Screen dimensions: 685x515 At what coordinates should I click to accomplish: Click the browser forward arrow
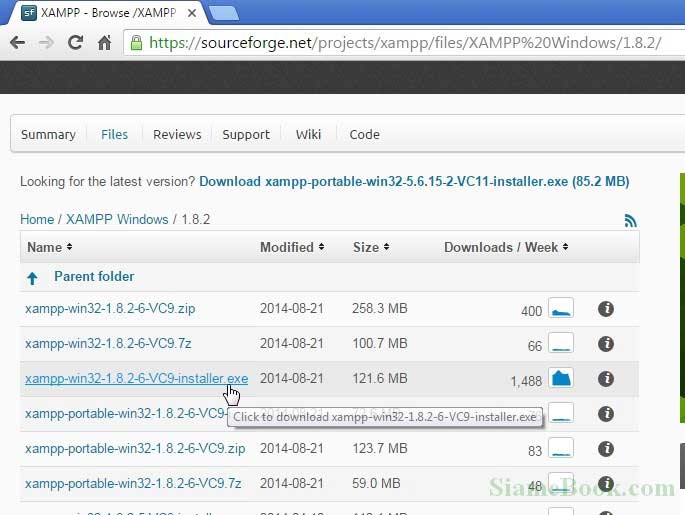pyautogui.click(x=46, y=43)
